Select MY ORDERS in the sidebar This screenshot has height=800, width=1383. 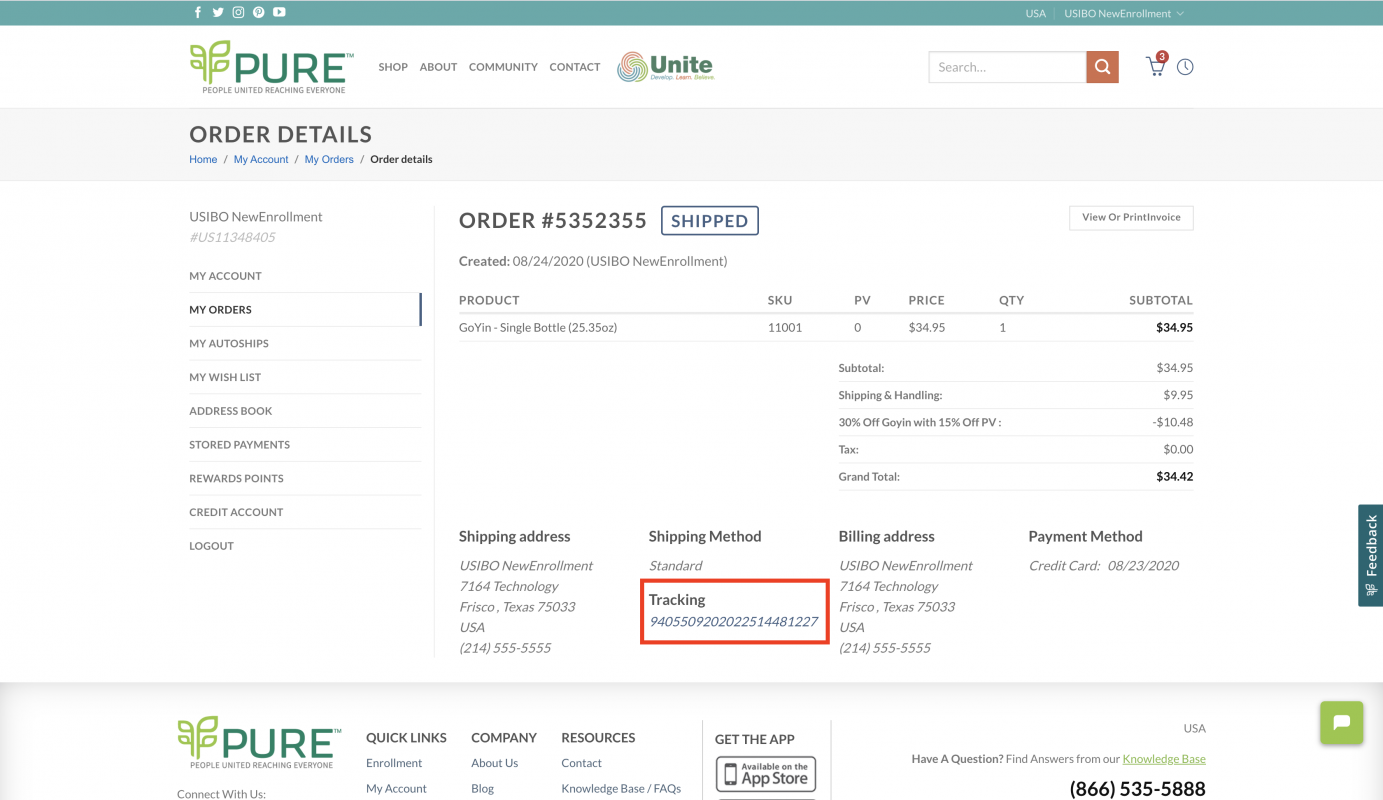pyautogui.click(x=305, y=310)
